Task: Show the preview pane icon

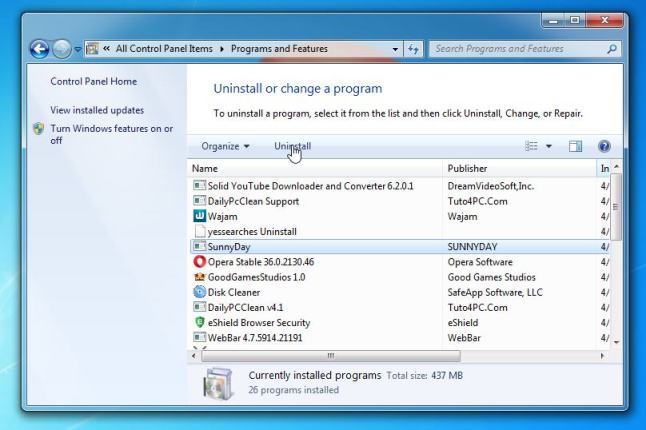Action: [x=575, y=146]
